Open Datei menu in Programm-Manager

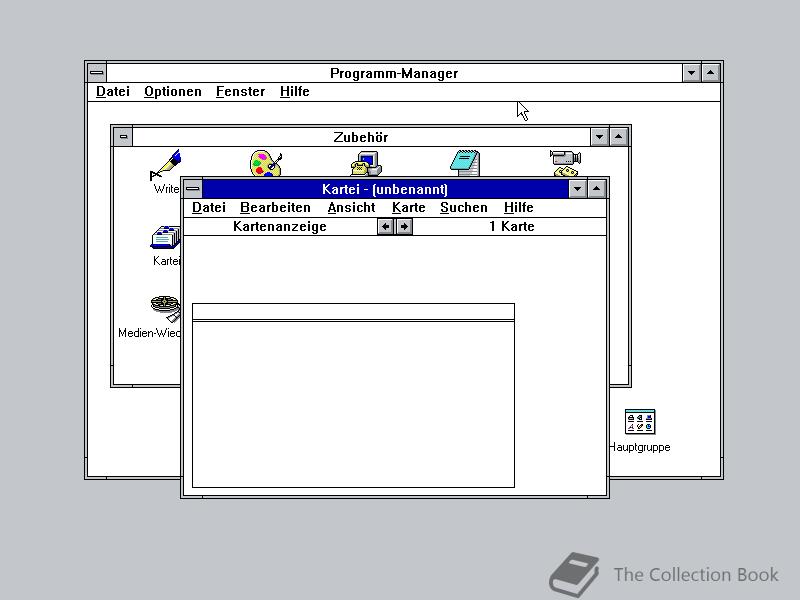pos(113,92)
